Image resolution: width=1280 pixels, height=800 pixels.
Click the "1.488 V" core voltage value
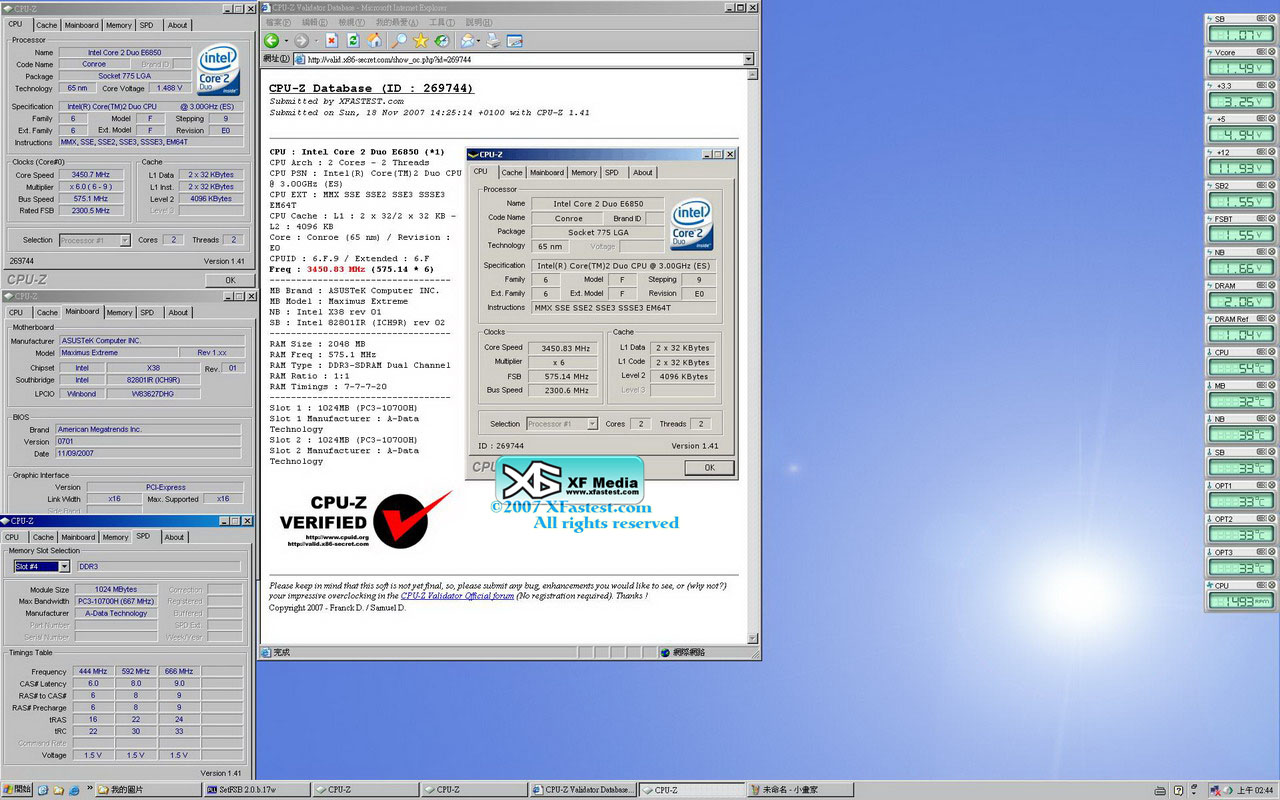tap(170, 88)
